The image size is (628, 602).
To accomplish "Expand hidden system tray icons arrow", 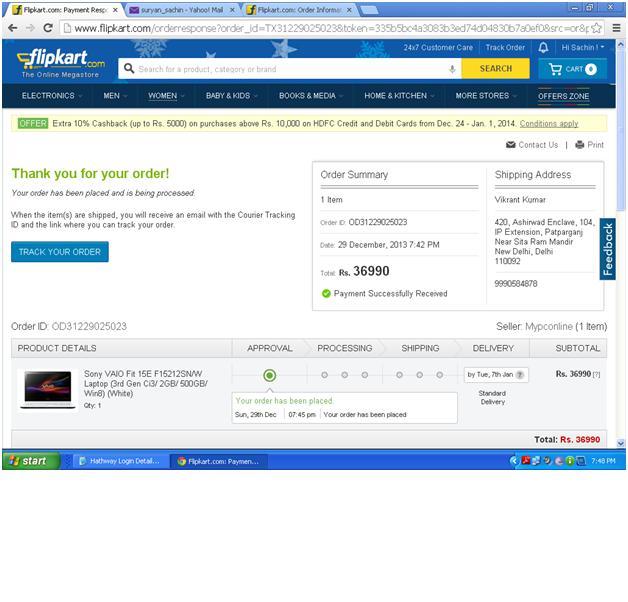I will click(514, 461).
